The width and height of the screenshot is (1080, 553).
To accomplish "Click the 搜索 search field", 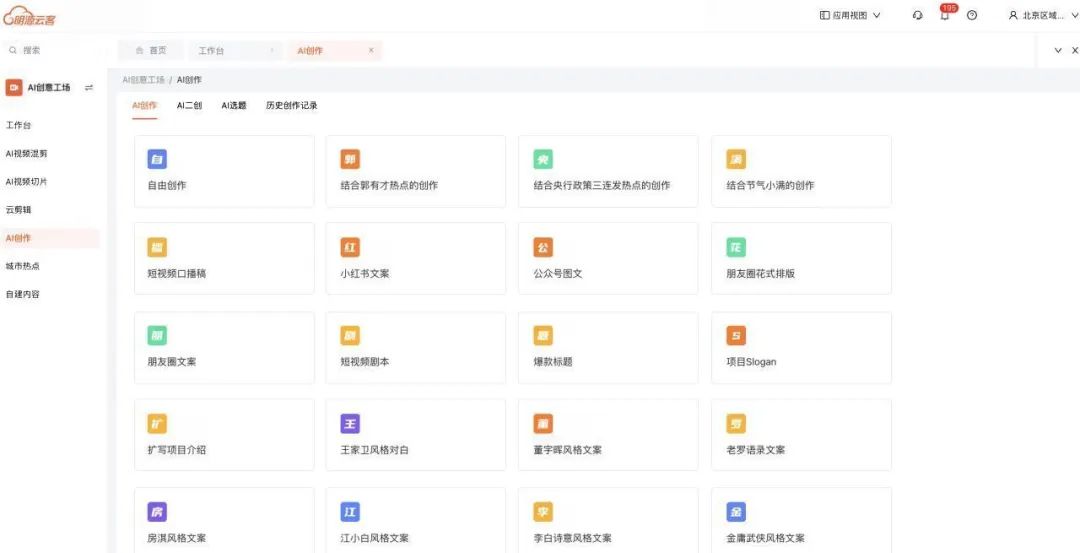I will tap(50, 50).
